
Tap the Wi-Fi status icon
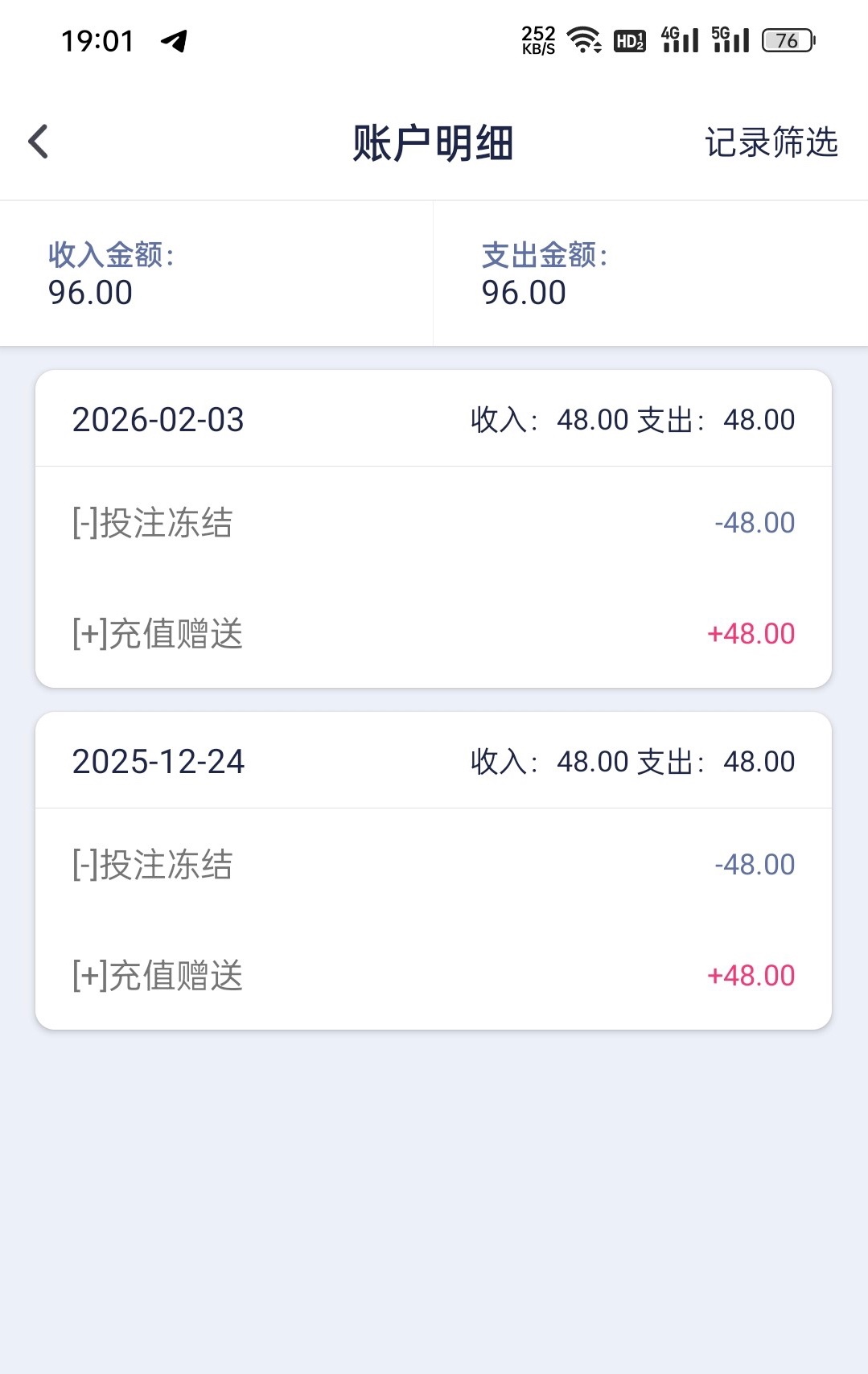coord(584,39)
